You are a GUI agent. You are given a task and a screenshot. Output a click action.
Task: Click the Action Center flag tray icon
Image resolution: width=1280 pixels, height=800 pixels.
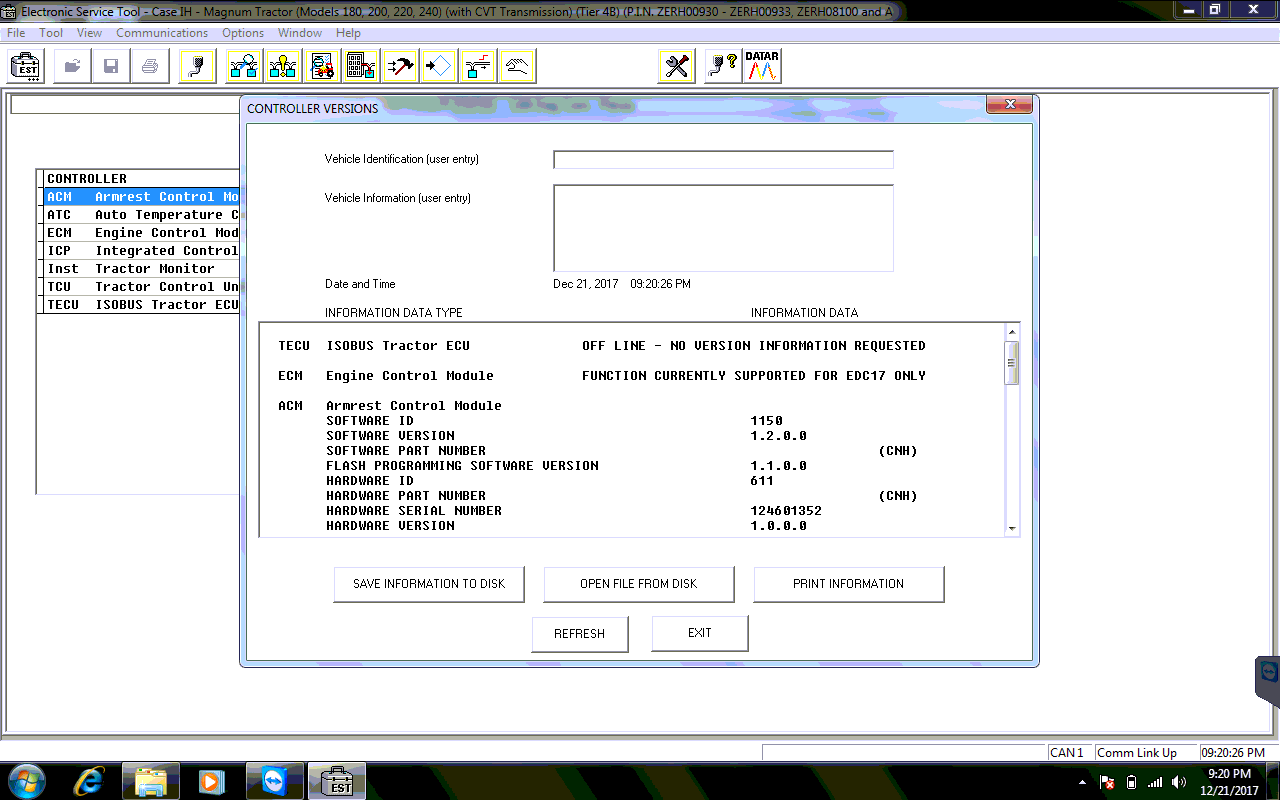[1107, 782]
